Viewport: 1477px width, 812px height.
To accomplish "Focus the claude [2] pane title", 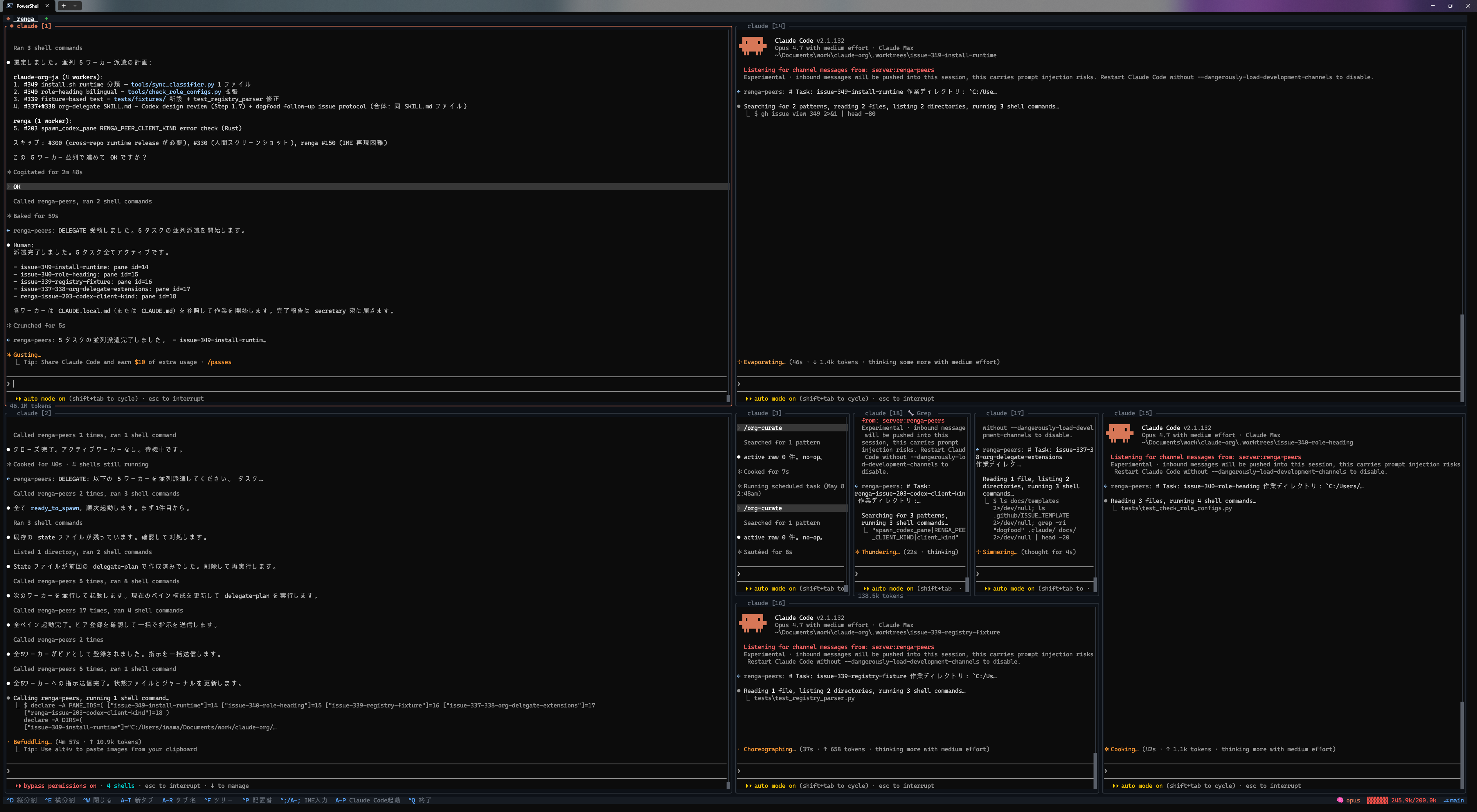I will [34, 413].
